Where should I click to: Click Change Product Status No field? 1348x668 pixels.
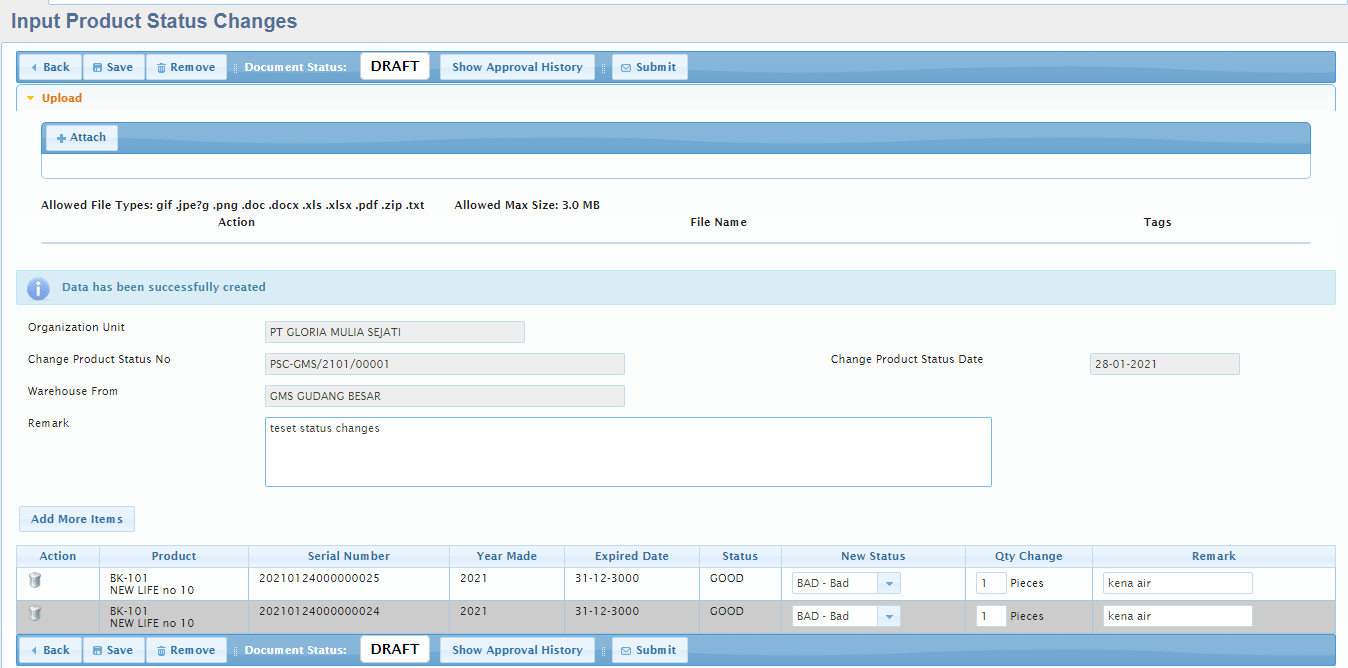[x=445, y=364]
